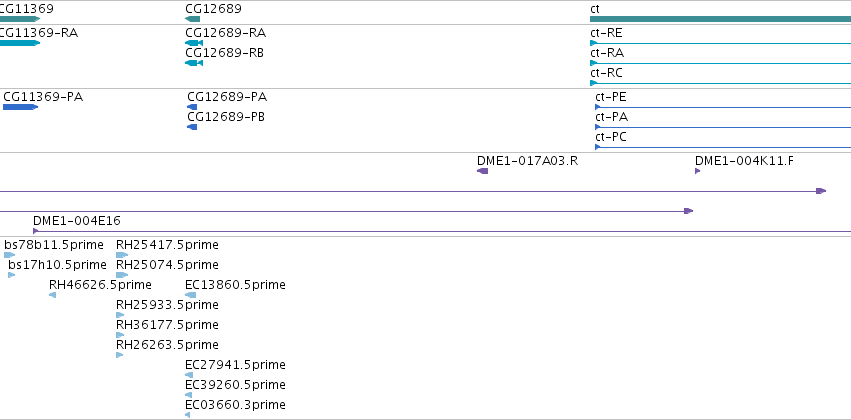This screenshot has height=420, width=851.
Task: Click the CG12689-RA transcript arrow
Action: (194, 43)
